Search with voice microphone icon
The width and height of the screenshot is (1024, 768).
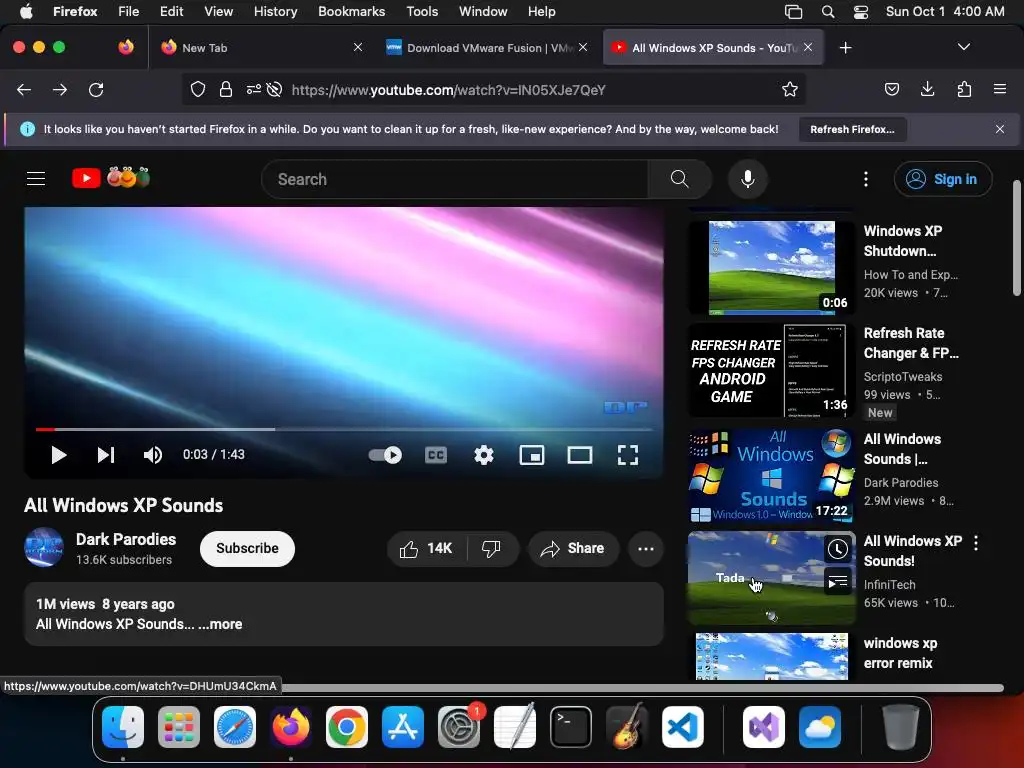748,179
